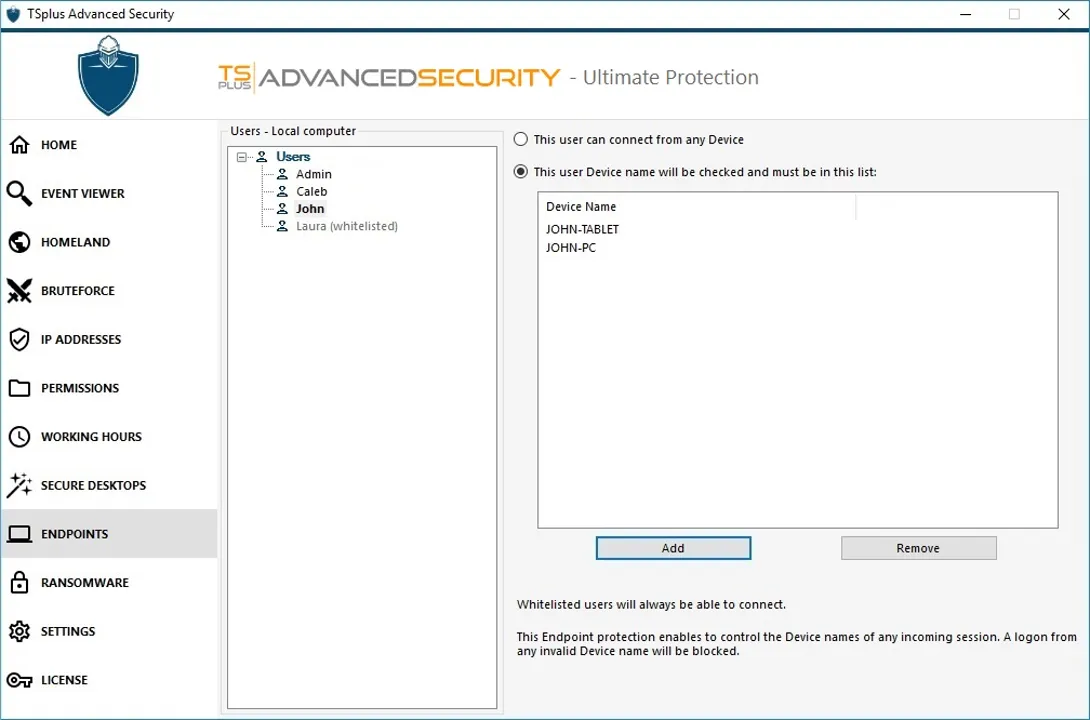Go to the Secure Desktops section label
The height and width of the screenshot is (720, 1090).
(x=93, y=485)
